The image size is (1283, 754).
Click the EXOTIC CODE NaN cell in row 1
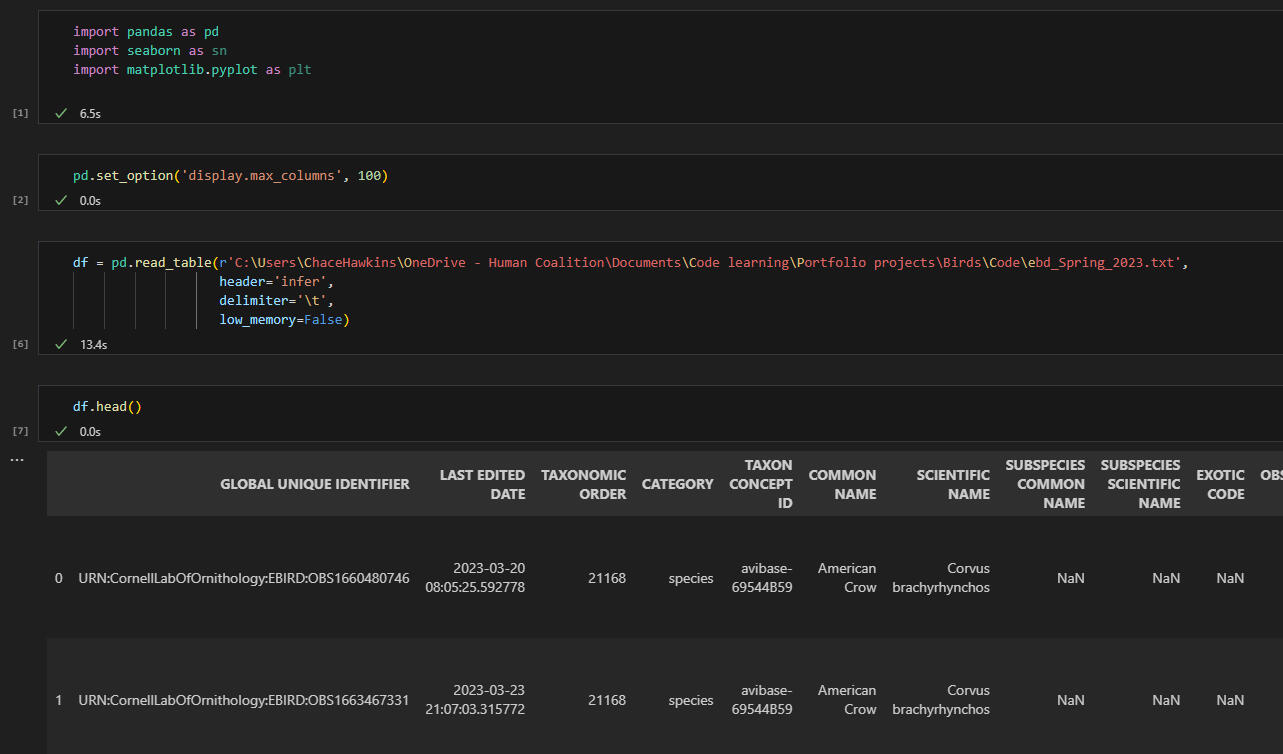click(x=1230, y=700)
